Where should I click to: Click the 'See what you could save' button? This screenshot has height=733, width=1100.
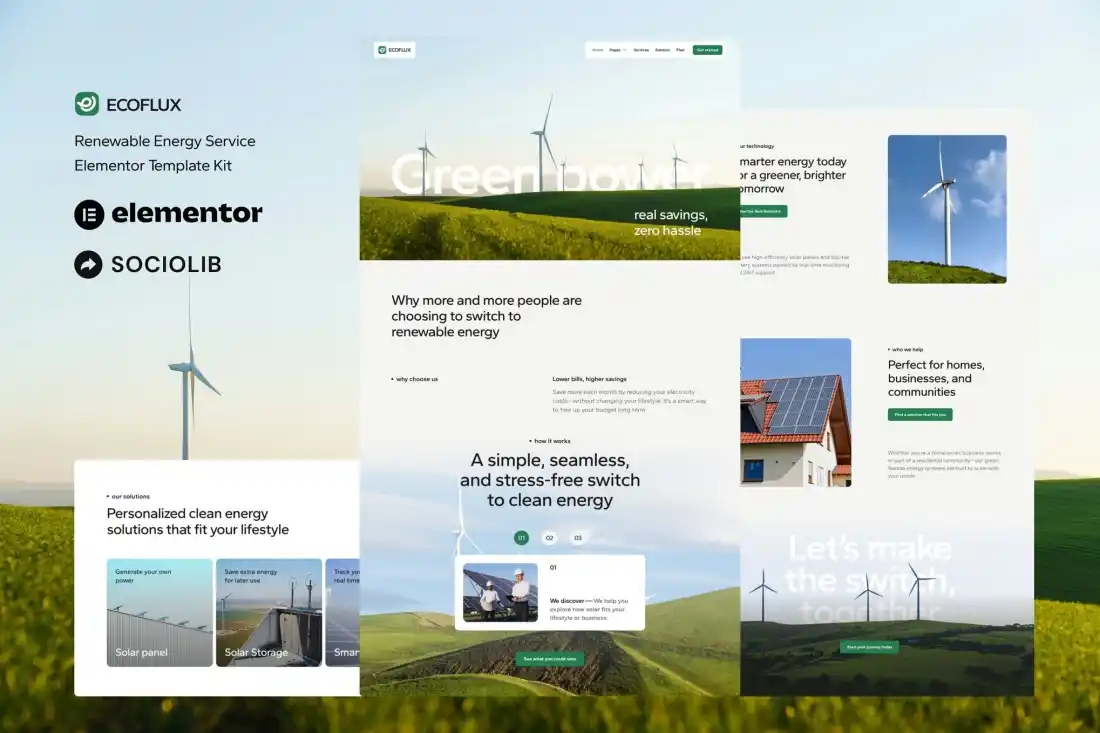pos(550,659)
